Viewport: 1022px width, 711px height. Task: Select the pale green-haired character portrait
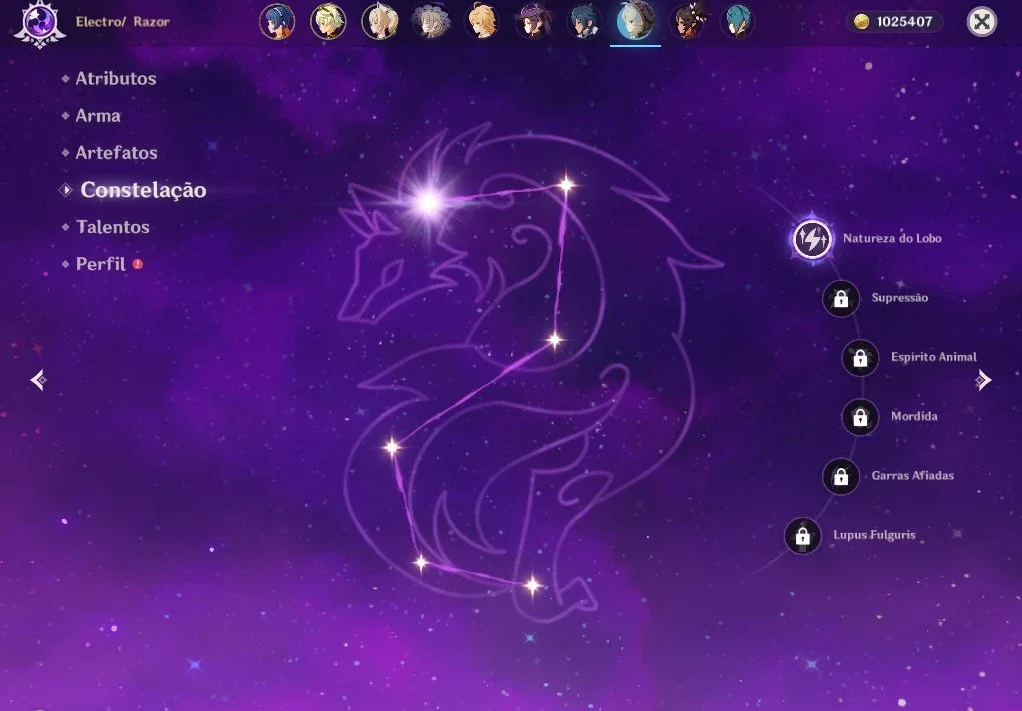pyautogui.click(x=328, y=22)
